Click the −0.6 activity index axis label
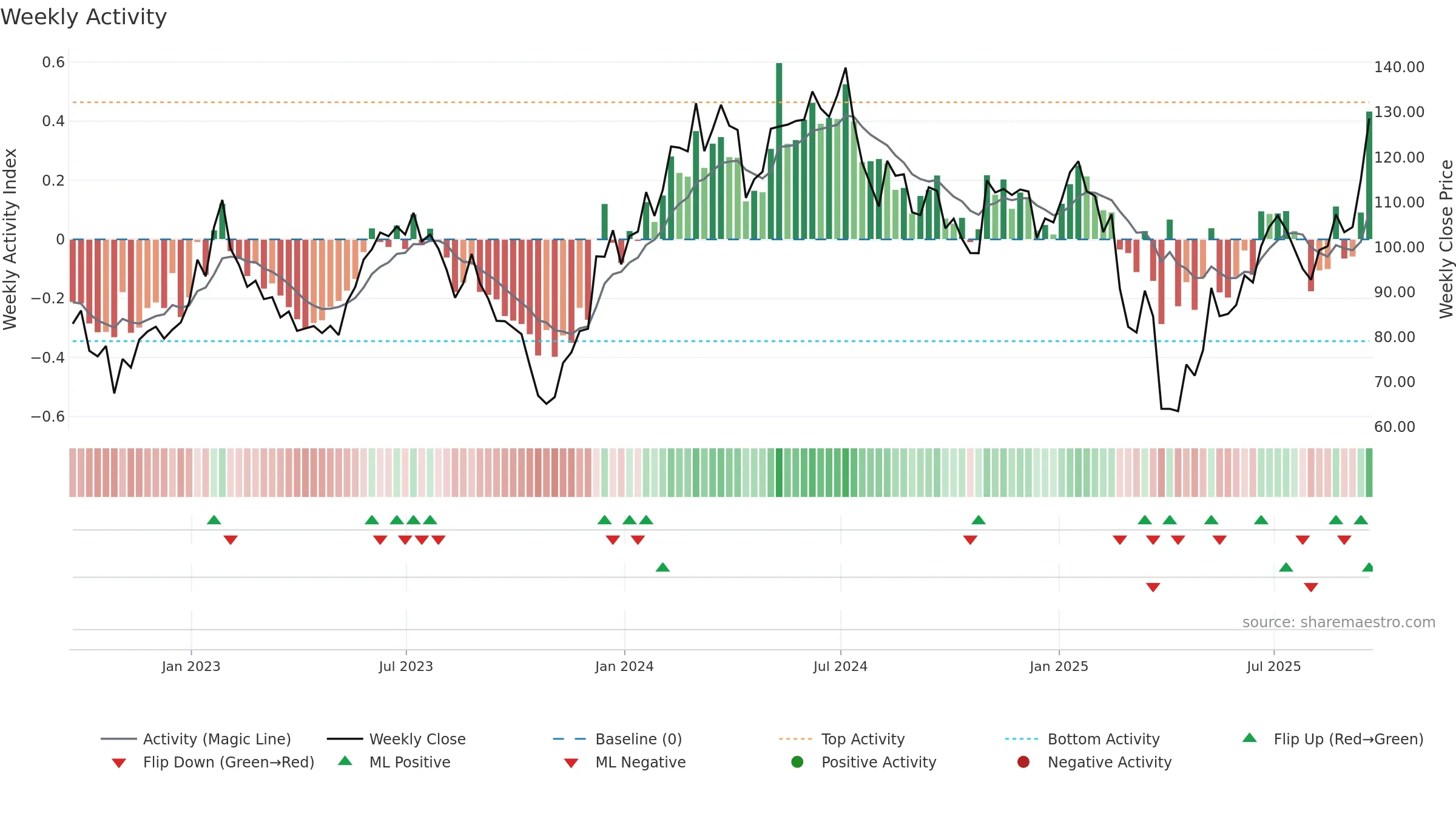This screenshot has height=819, width=1456. [48, 417]
